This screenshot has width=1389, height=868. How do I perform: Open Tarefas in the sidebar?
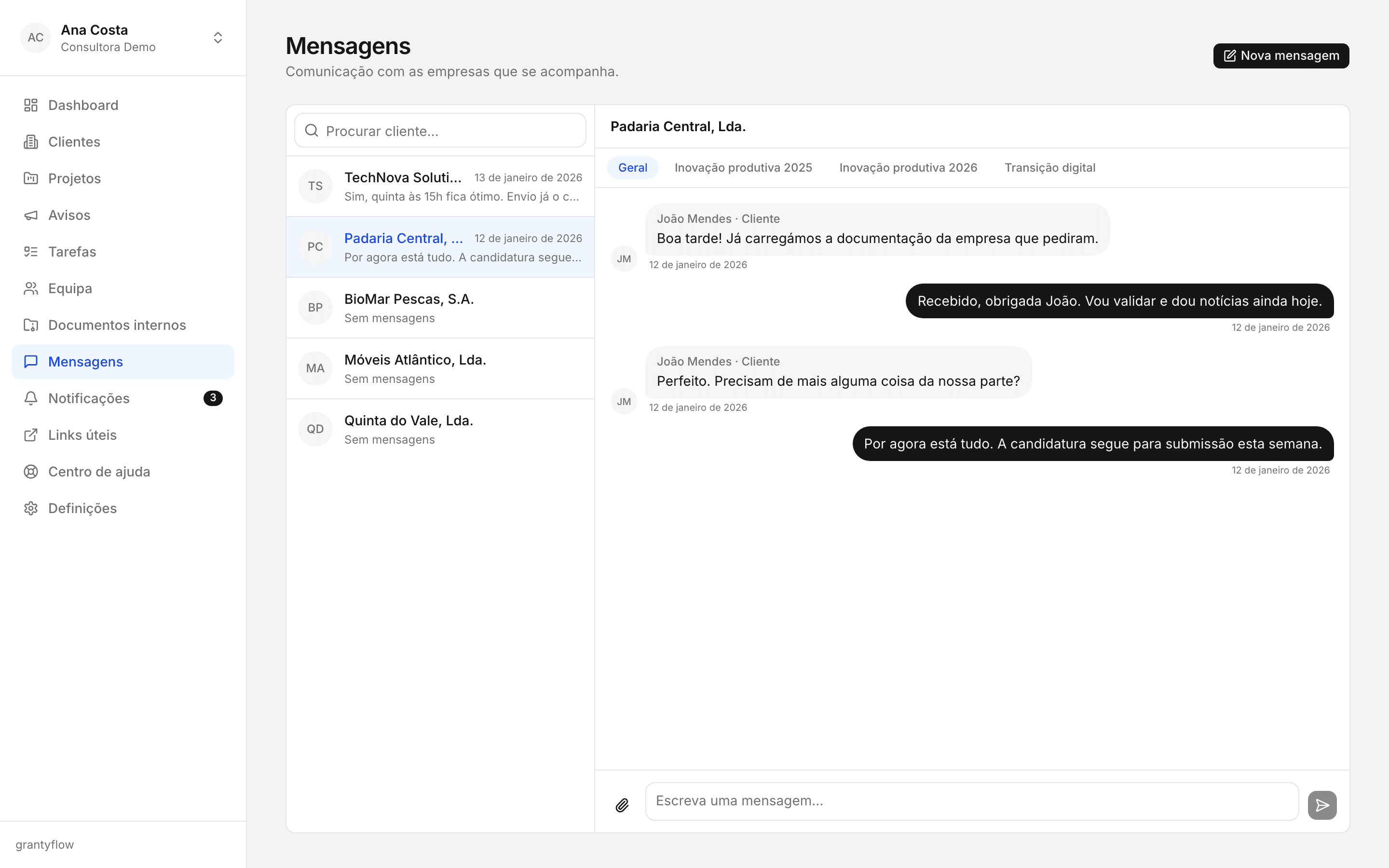tap(123, 251)
